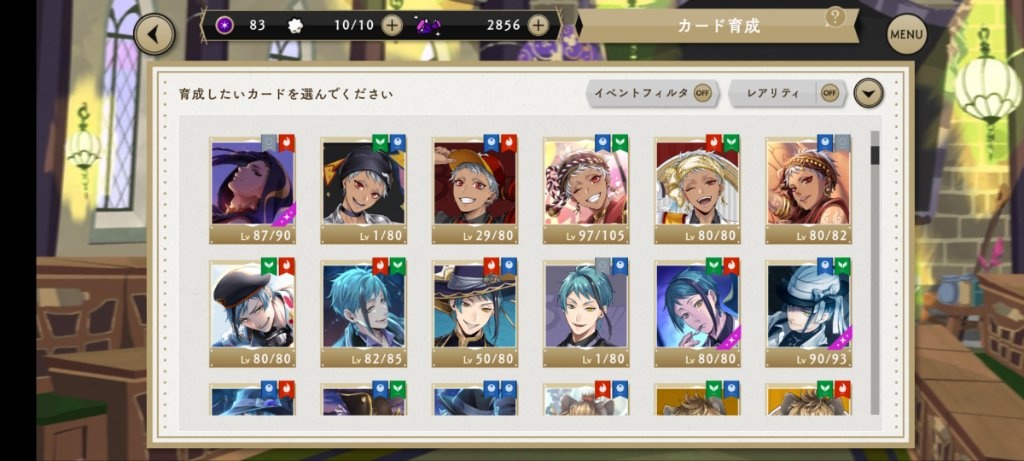Image resolution: width=1024 pixels, height=461 pixels.
Task: Choose the Lv 82/85 card
Action: (x=364, y=313)
